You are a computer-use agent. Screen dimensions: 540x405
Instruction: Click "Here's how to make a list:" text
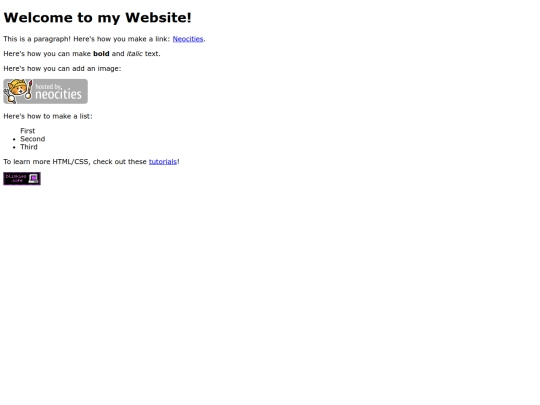pos(48,116)
